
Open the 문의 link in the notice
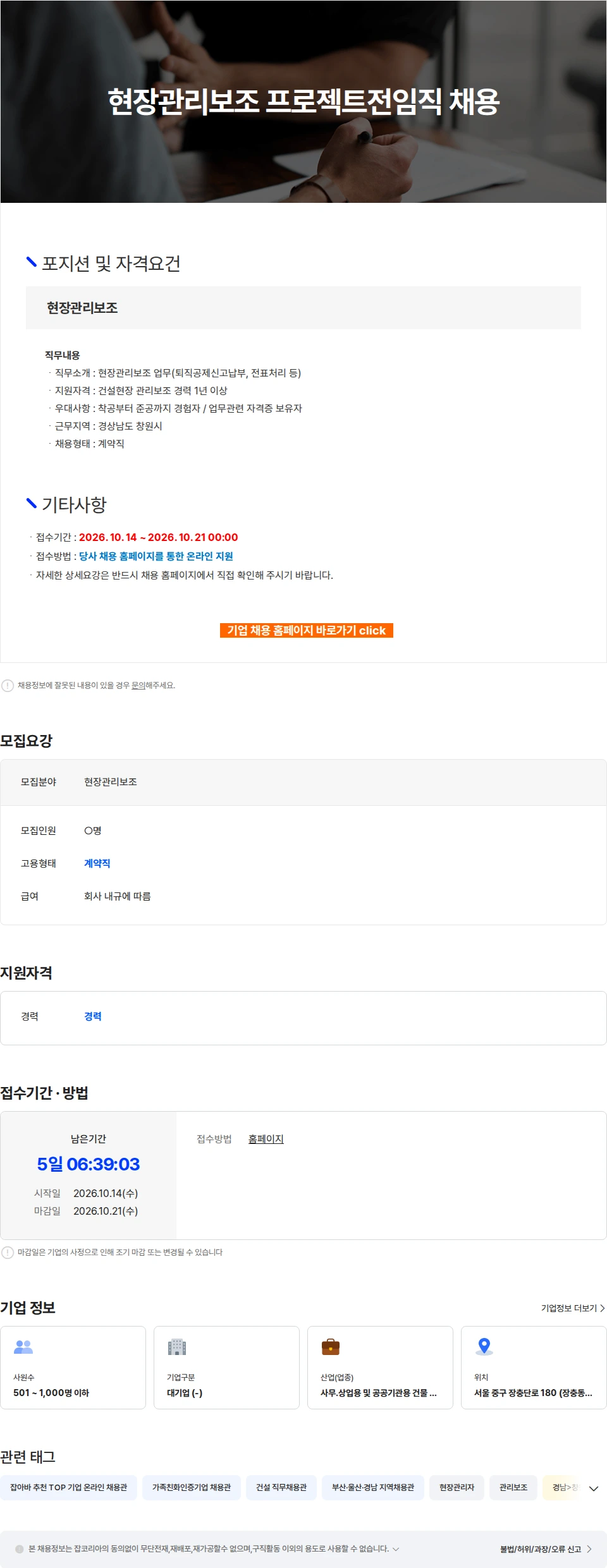(x=138, y=685)
